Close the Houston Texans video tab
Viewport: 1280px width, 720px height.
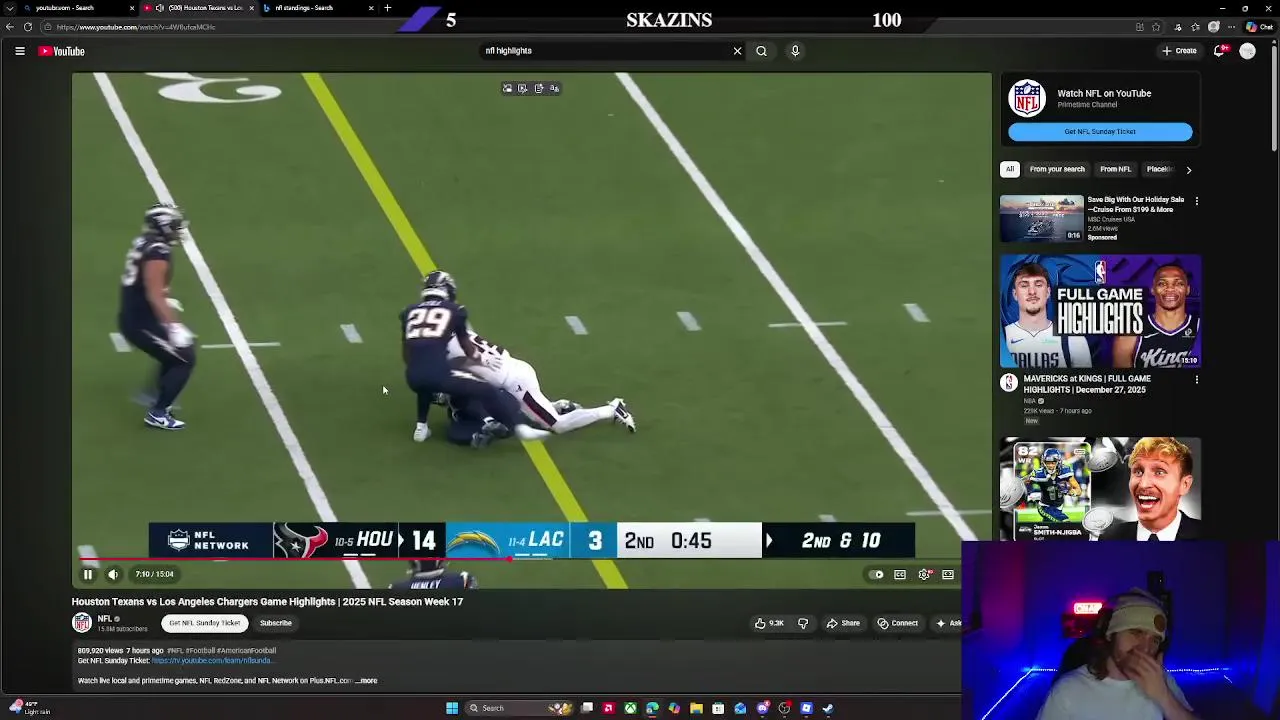(251, 8)
